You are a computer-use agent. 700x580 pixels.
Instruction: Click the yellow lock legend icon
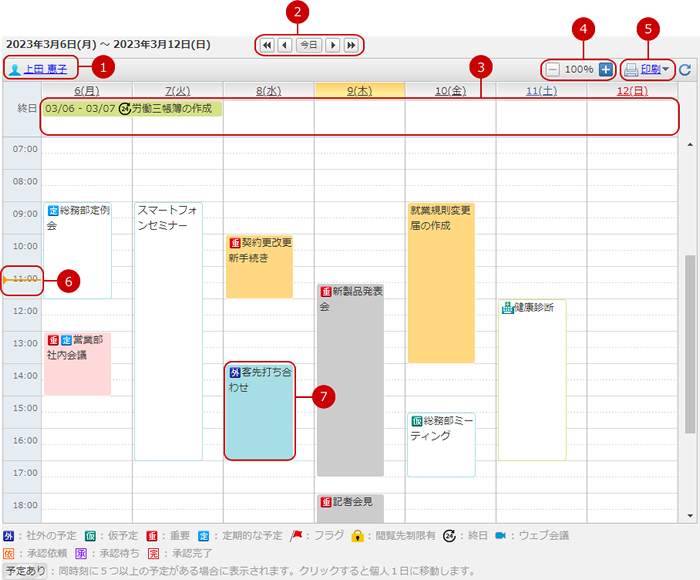click(x=357, y=535)
